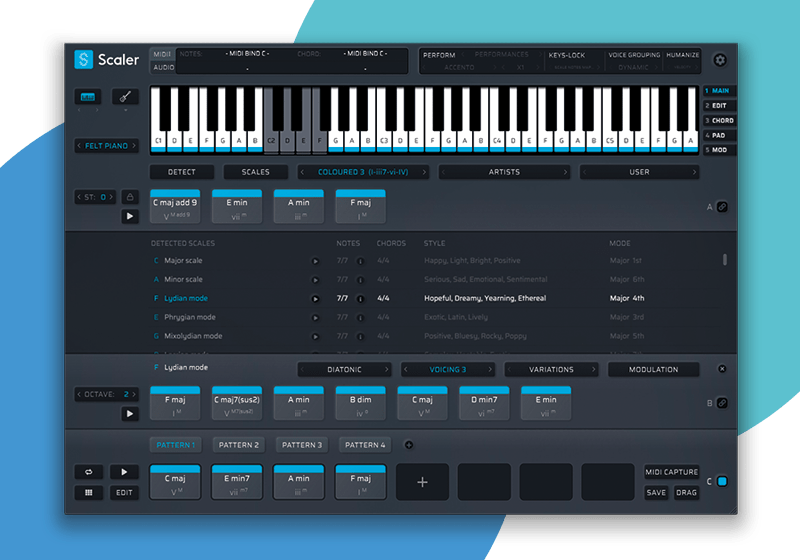
Task: Toggle VOICE GROUPING option
Action: (x=634, y=55)
